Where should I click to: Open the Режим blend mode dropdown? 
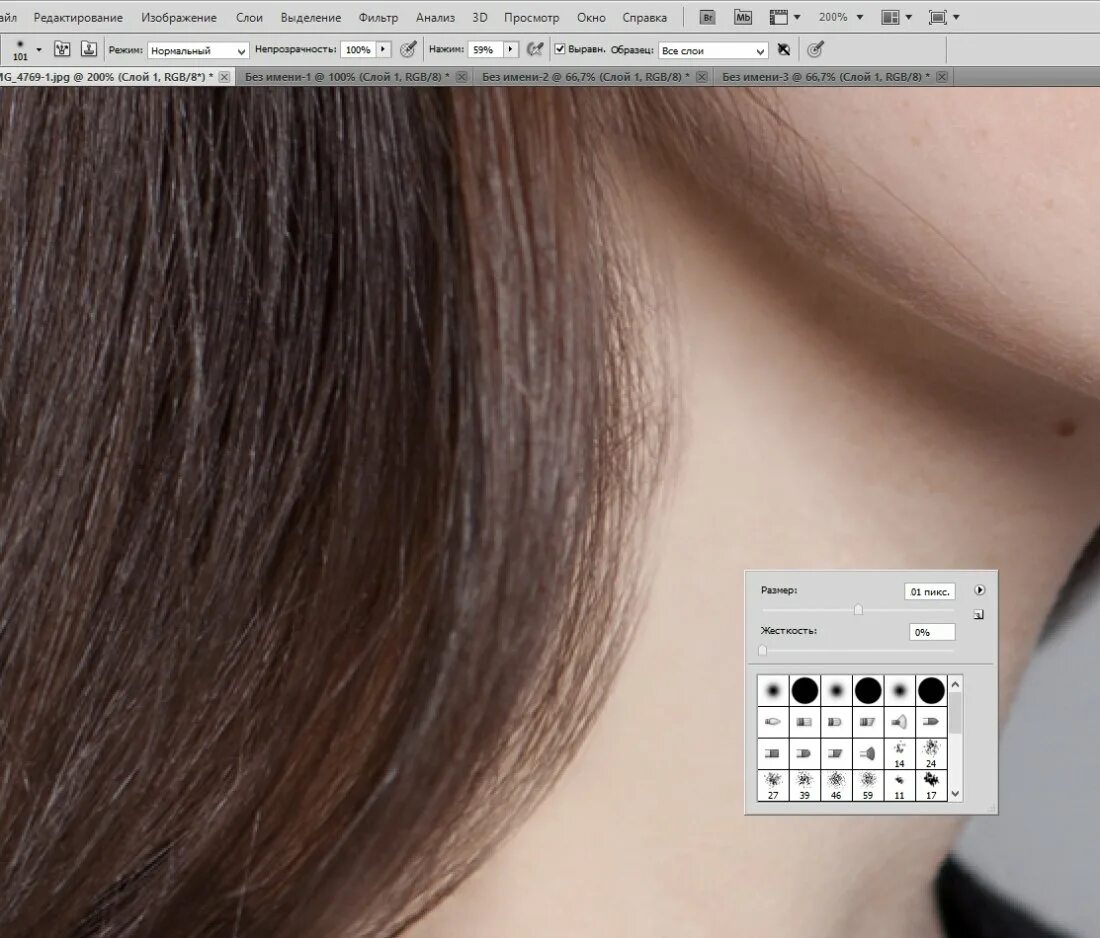tap(198, 51)
